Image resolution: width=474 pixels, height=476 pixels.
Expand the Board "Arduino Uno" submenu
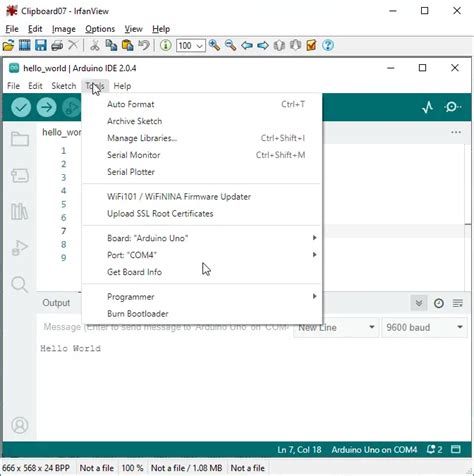tap(202, 238)
